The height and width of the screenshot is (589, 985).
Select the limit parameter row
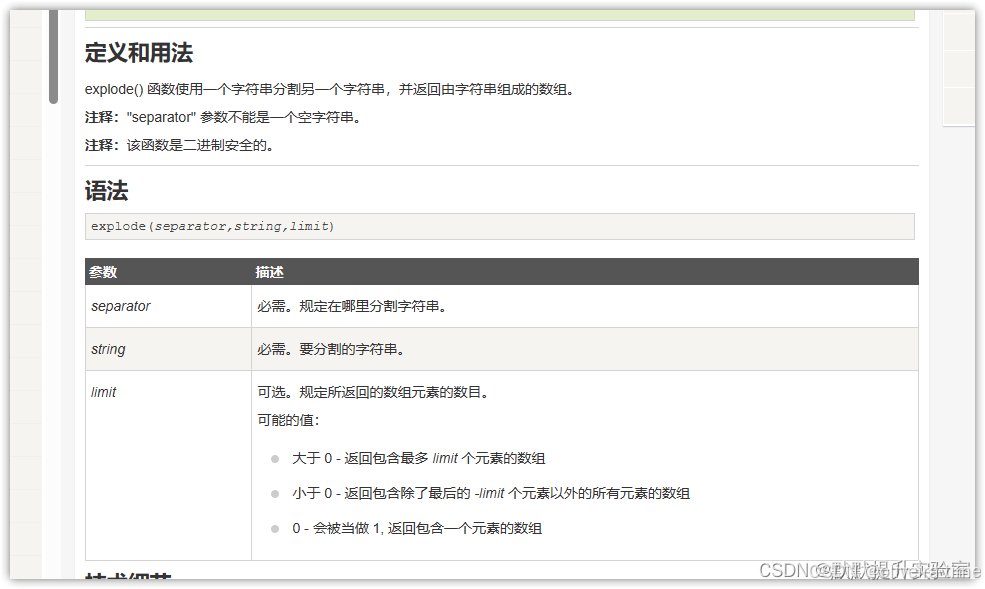[103, 391]
